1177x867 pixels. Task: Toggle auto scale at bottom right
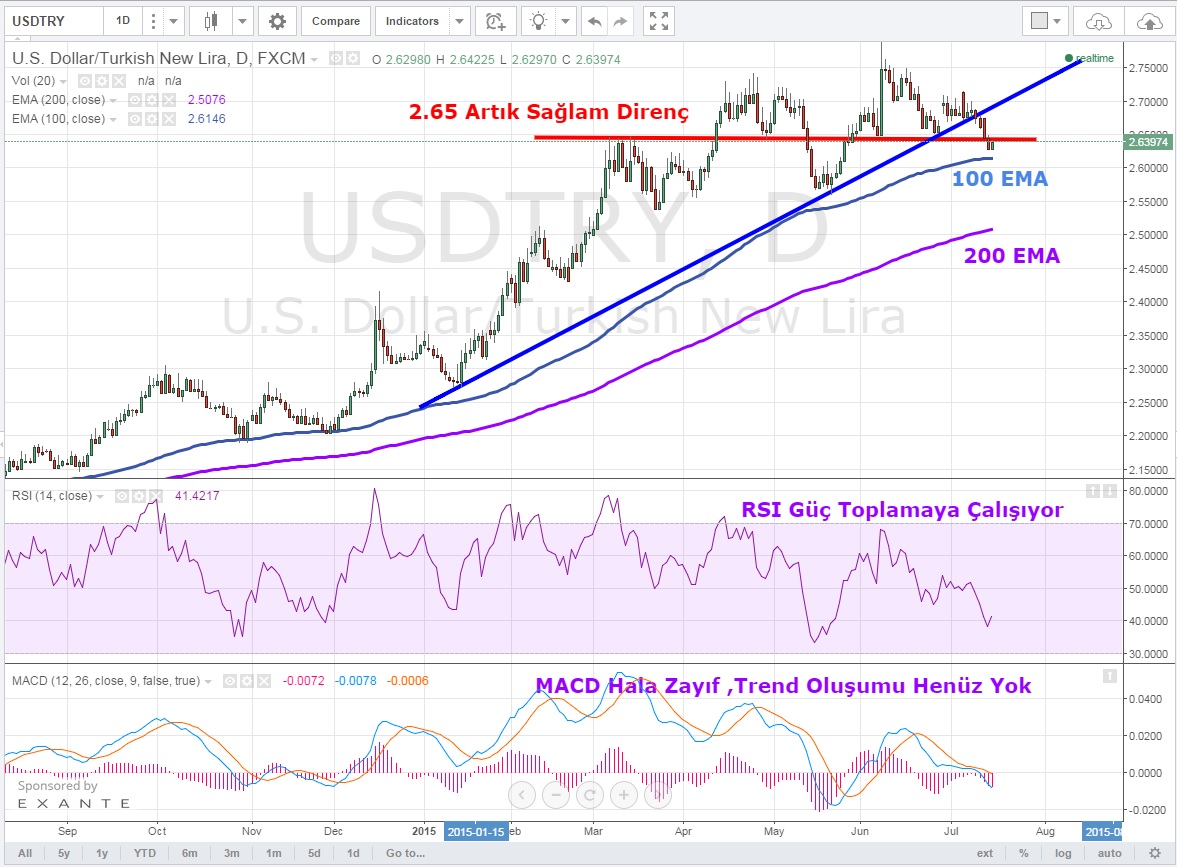point(1109,853)
